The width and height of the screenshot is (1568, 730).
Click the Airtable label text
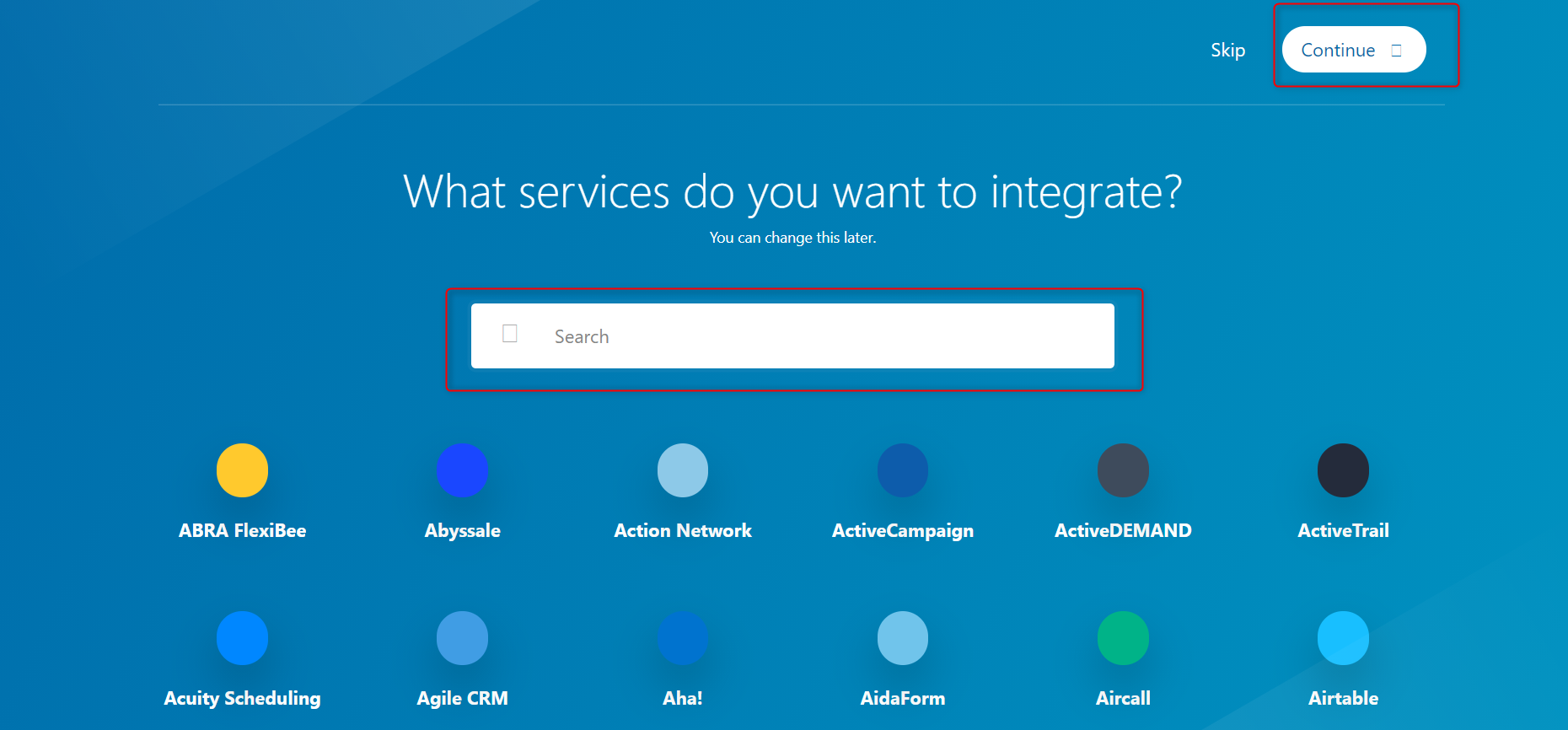pos(1343,699)
